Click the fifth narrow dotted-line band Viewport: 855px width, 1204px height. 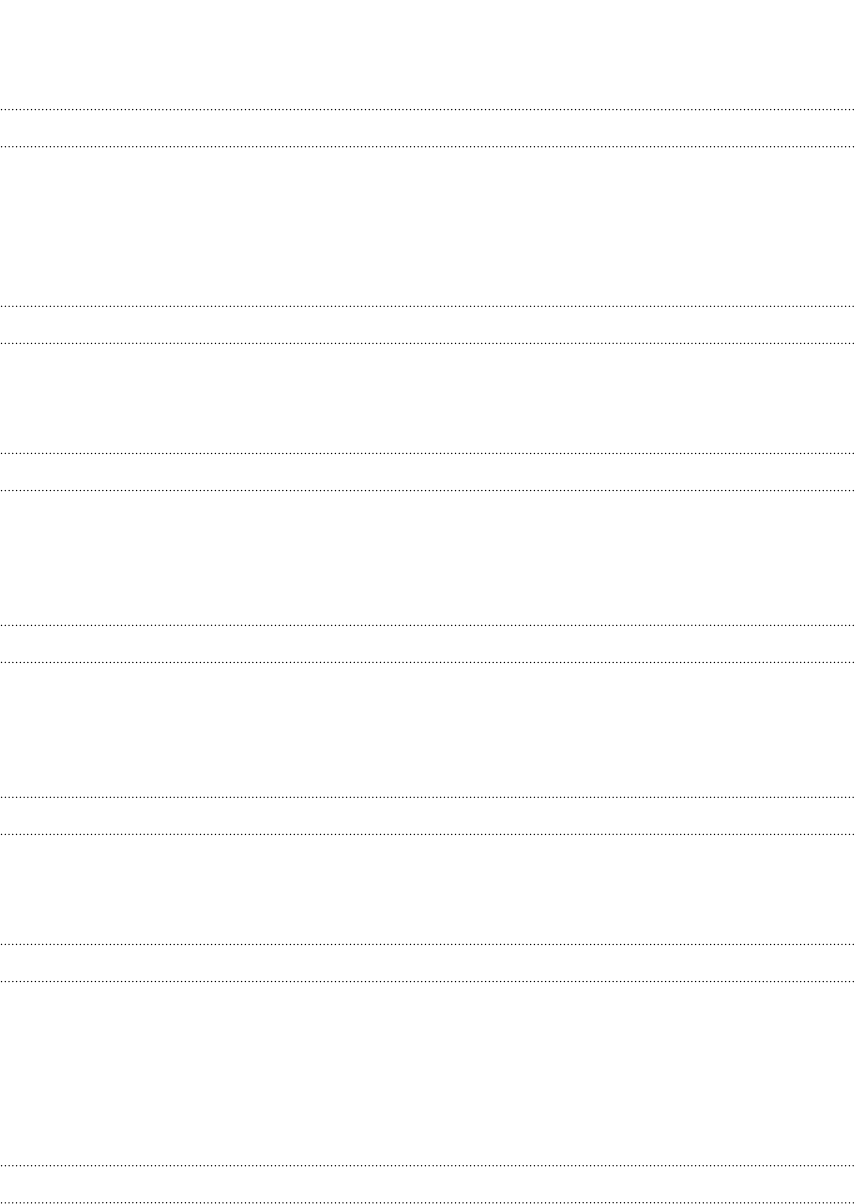pyautogui.click(x=427, y=815)
